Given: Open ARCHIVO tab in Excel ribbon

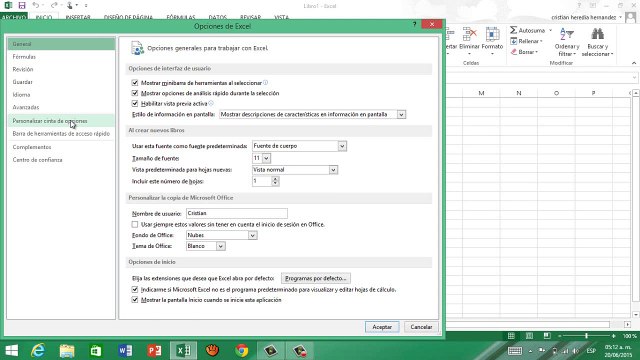Looking at the screenshot, I should pyautogui.click(x=14, y=17).
